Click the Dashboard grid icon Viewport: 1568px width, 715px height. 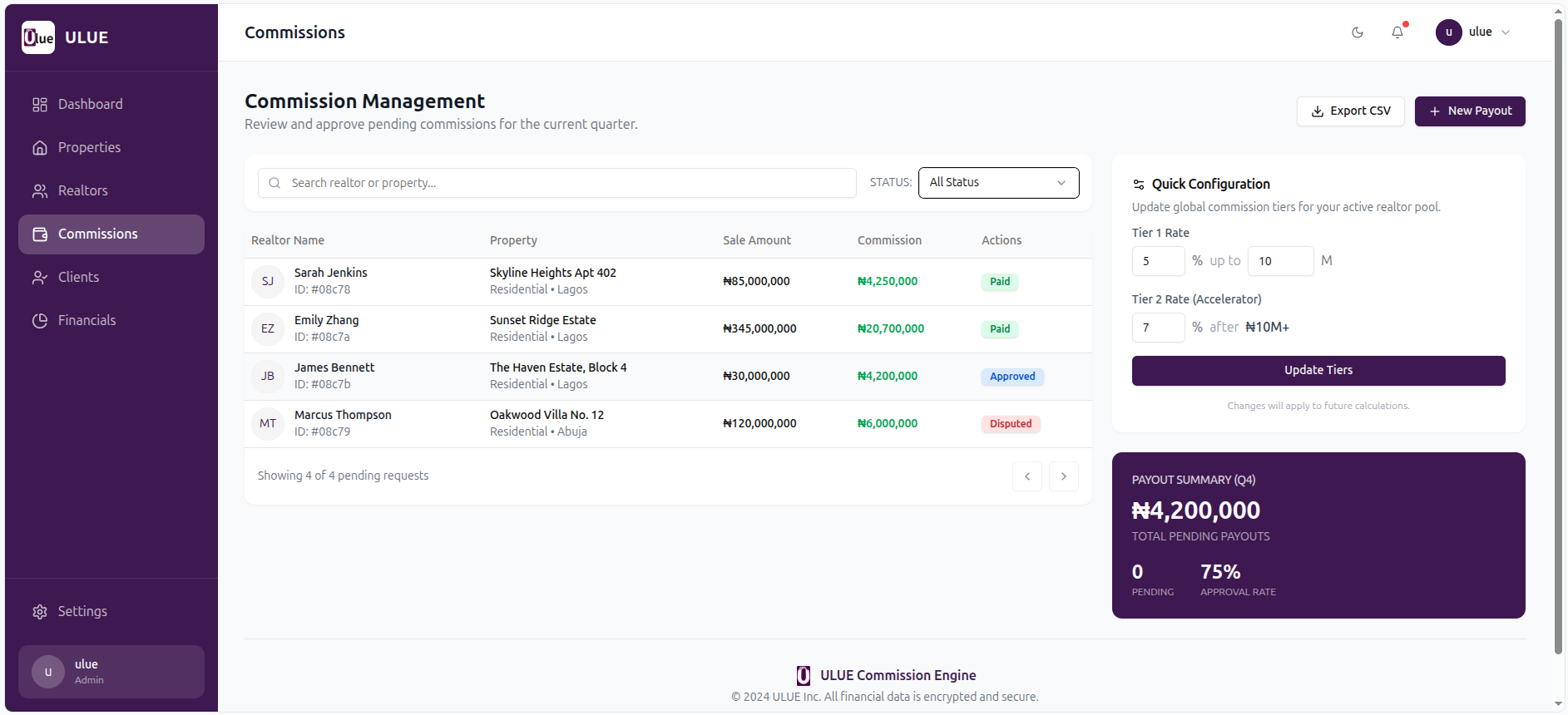(40, 105)
